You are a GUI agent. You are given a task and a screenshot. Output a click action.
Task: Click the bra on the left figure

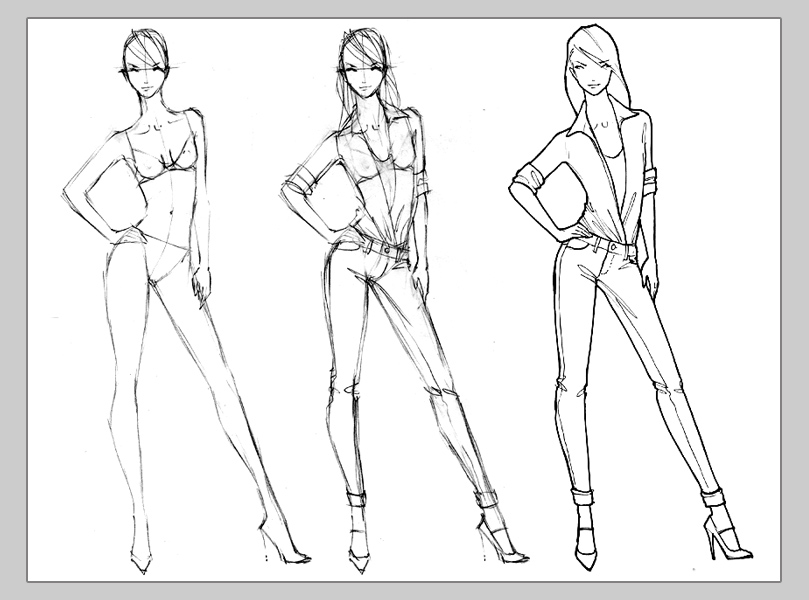(x=166, y=162)
